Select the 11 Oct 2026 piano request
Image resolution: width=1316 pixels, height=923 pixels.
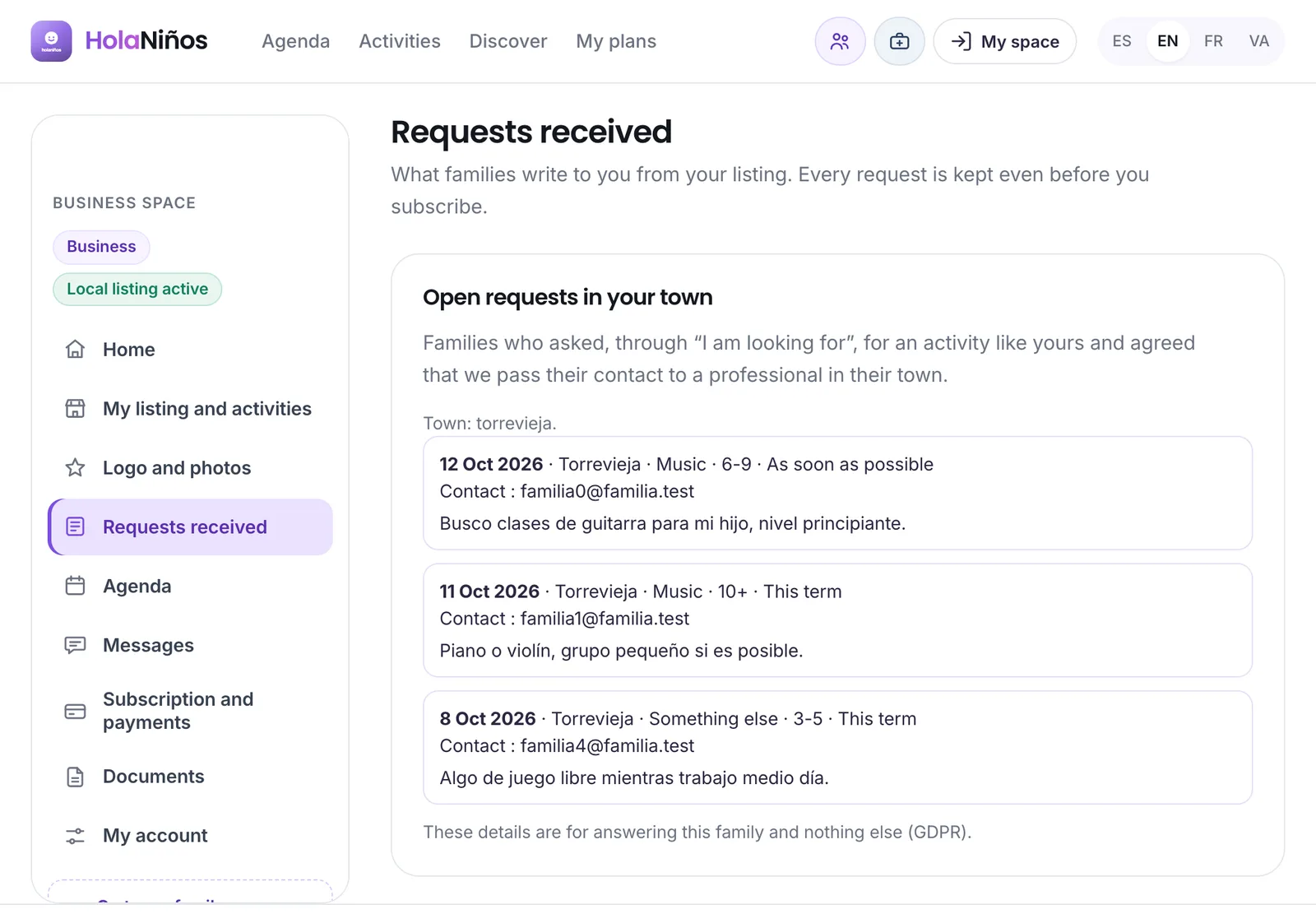(x=837, y=620)
